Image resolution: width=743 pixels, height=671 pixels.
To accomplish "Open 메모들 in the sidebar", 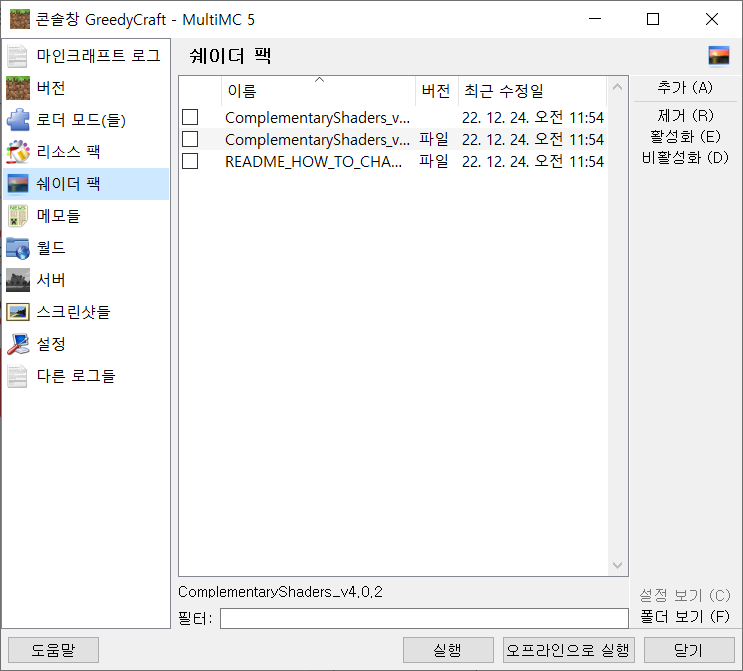I will 86,216.
